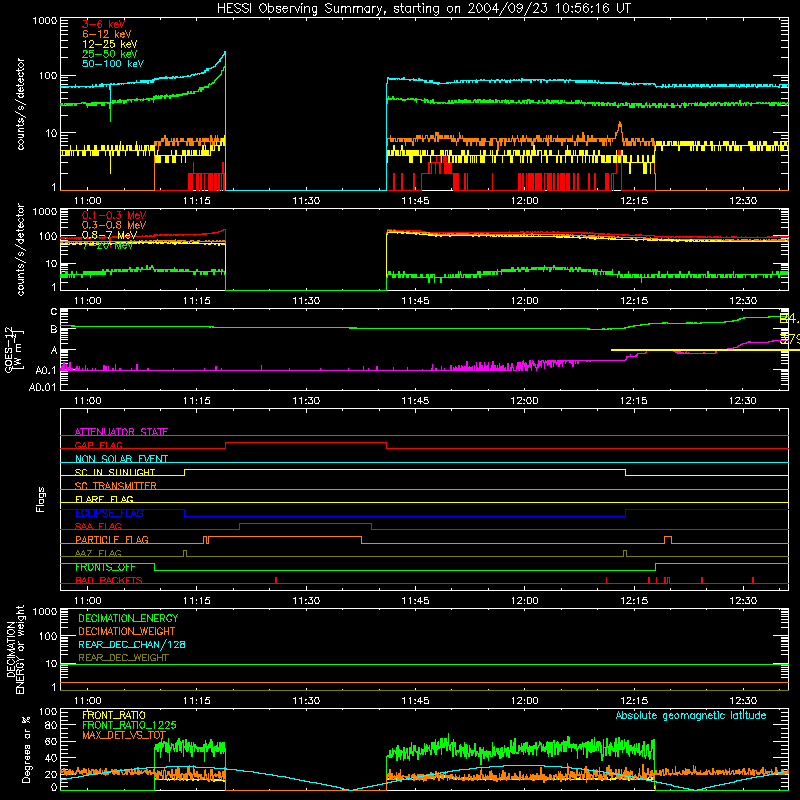The height and width of the screenshot is (800, 800).
Task: Click the MAX_DET_VS_TOT legend label
Action: pos(124,735)
